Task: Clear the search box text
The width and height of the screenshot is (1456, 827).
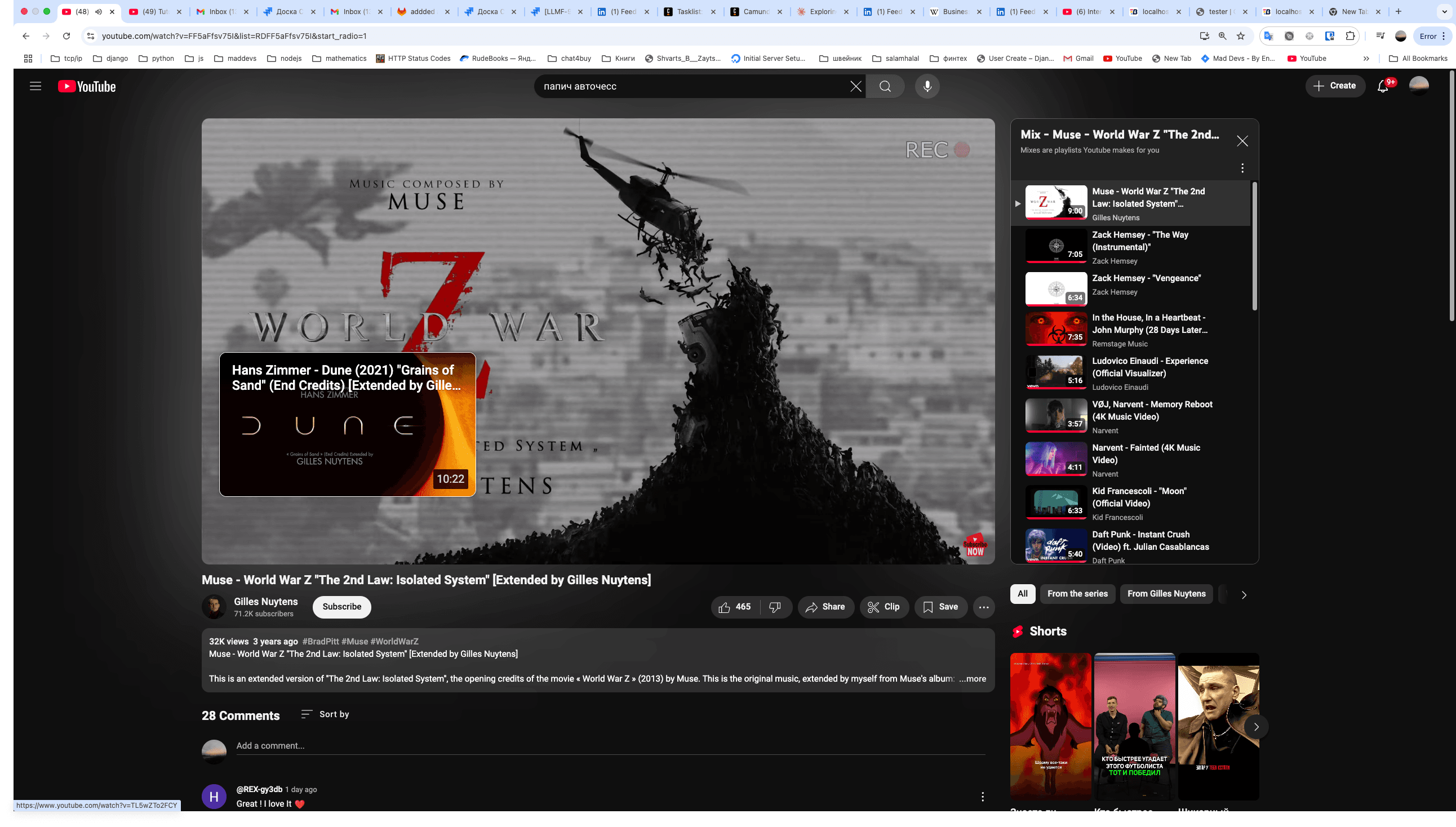Action: click(x=855, y=86)
